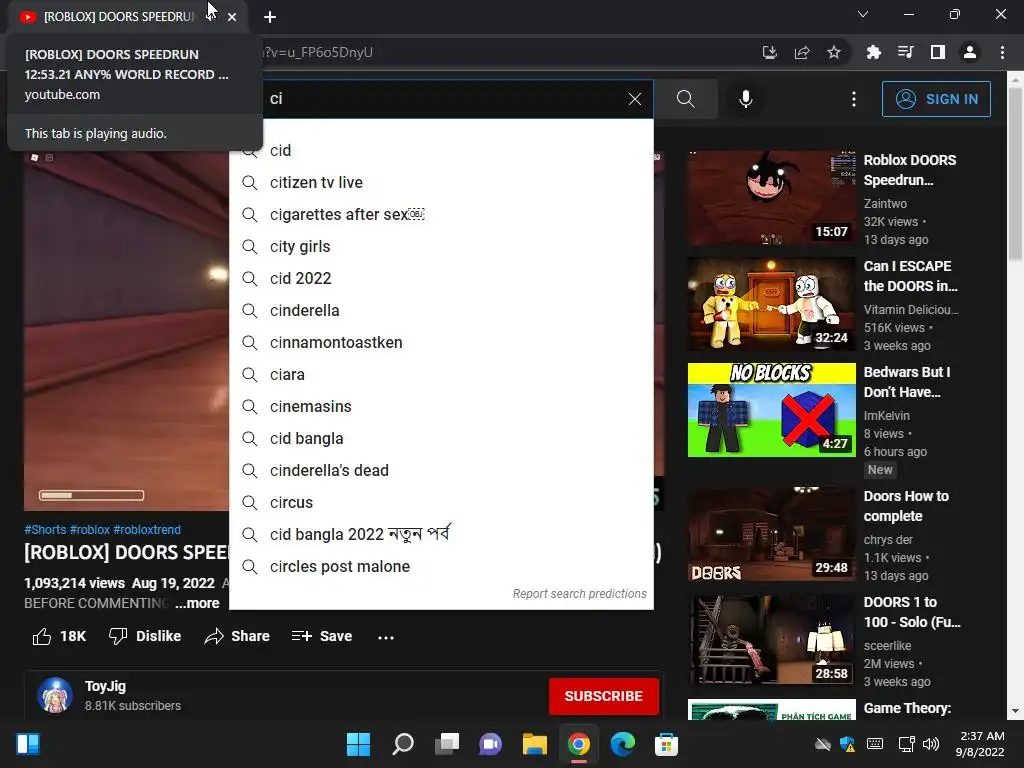Open more video actions ellipsis
1024x768 pixels.
point(386,637)
